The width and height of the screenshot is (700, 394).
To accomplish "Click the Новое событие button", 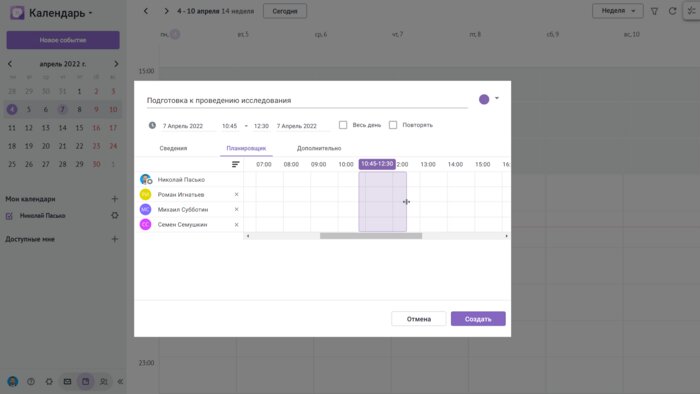I will click(63, 40).
